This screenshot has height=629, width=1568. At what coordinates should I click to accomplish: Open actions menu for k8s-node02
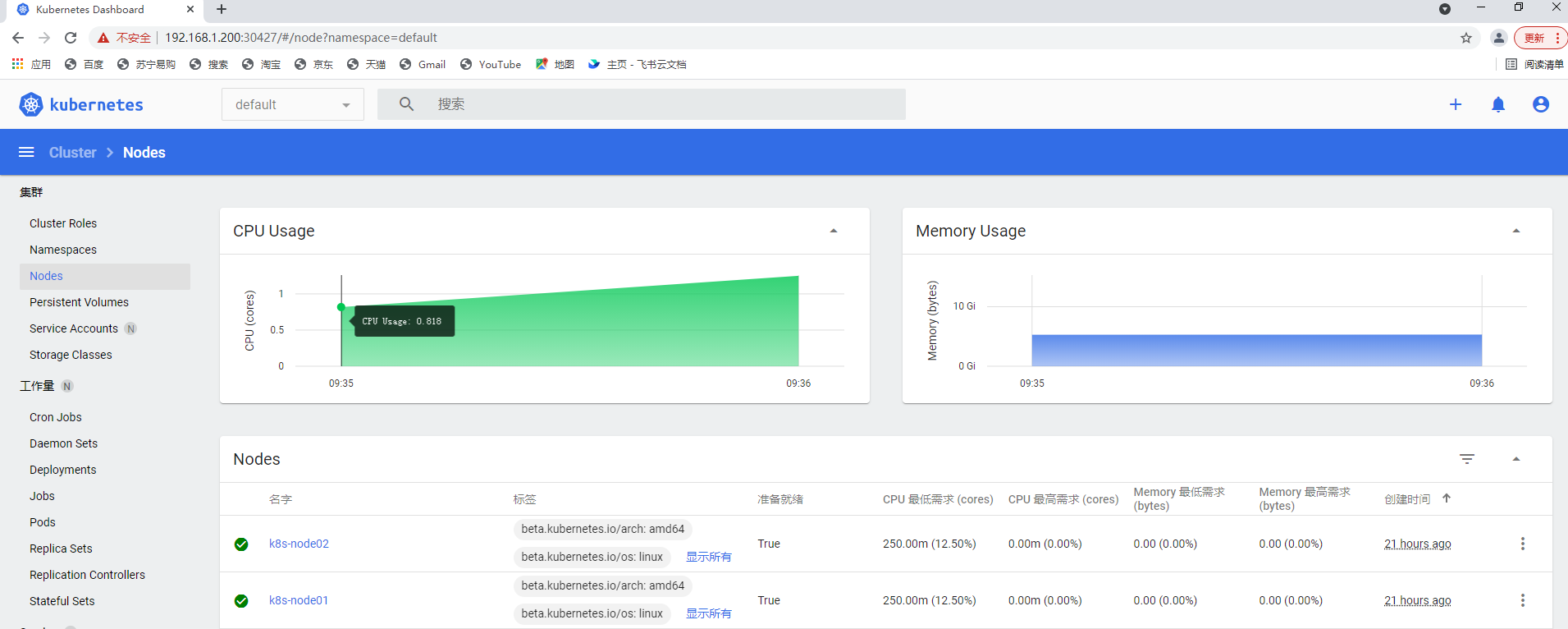pyautogui.click(x=1523, y=544)
